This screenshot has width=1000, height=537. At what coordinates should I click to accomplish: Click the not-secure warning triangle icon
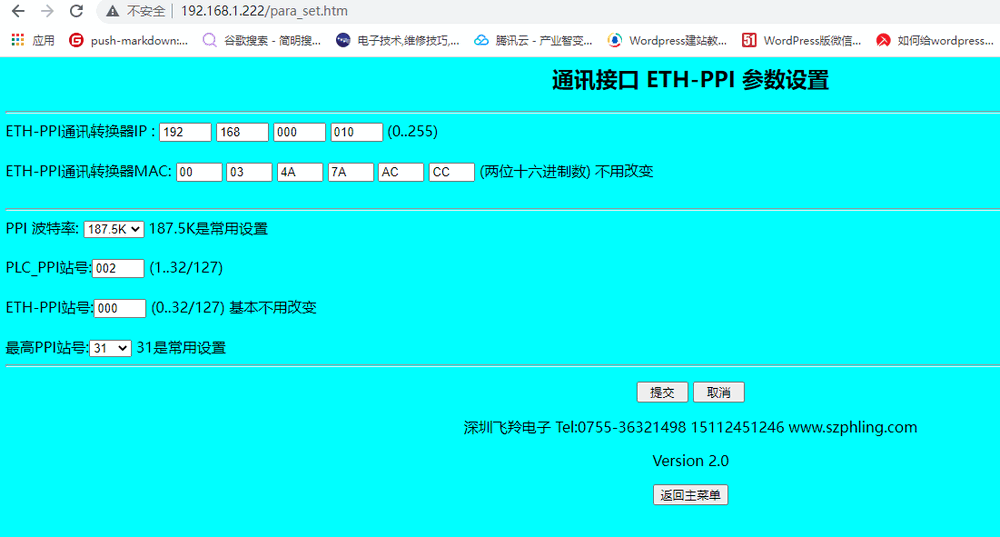[x=112, y=11]
